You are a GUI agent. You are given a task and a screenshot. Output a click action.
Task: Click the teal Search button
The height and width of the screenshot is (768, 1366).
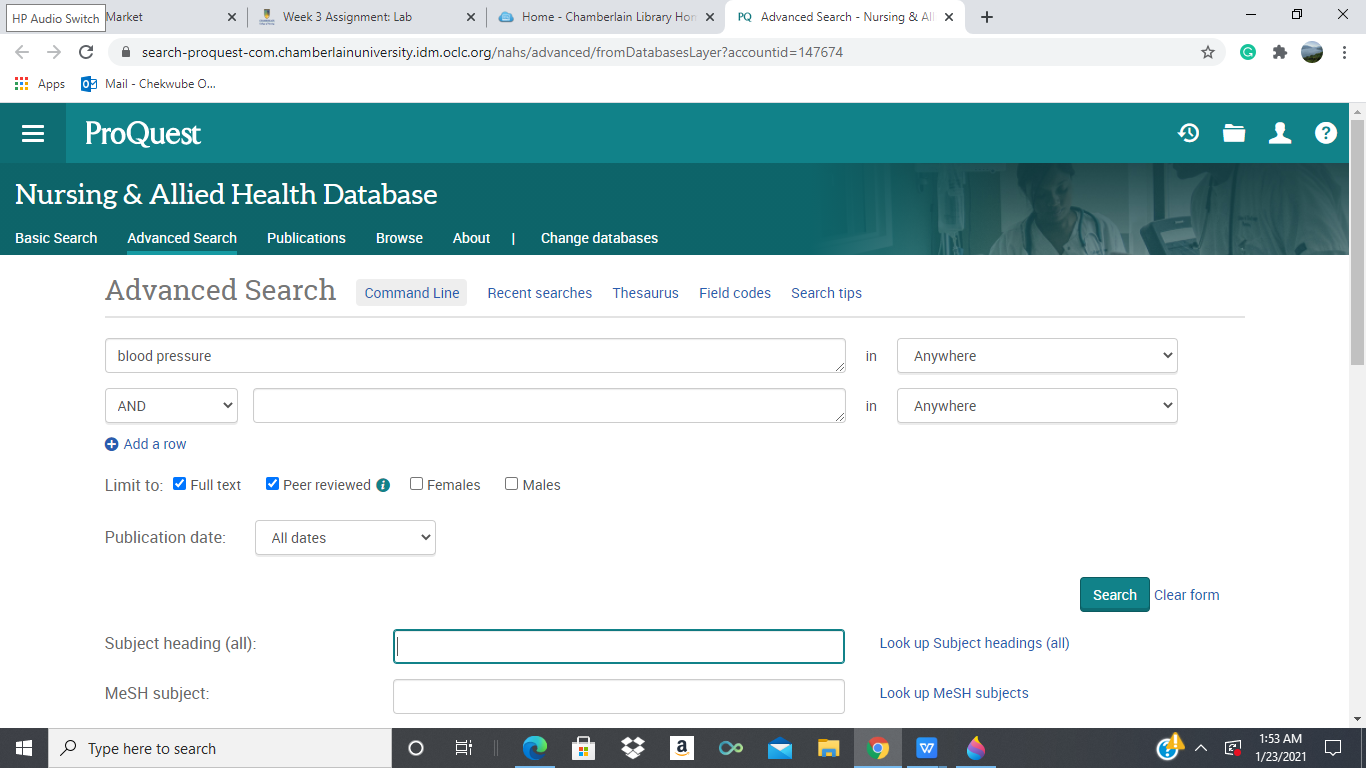tap(1114, 595)
